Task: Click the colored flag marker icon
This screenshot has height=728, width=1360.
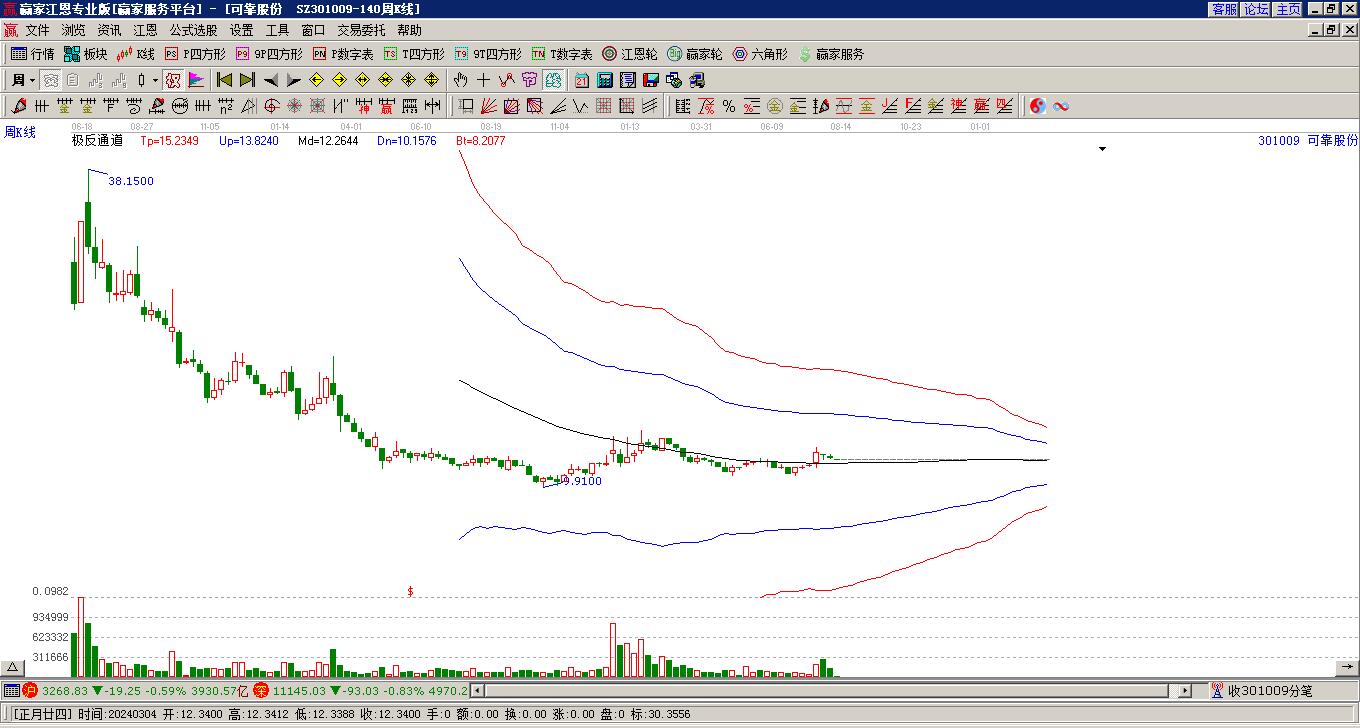Action: 196,80
